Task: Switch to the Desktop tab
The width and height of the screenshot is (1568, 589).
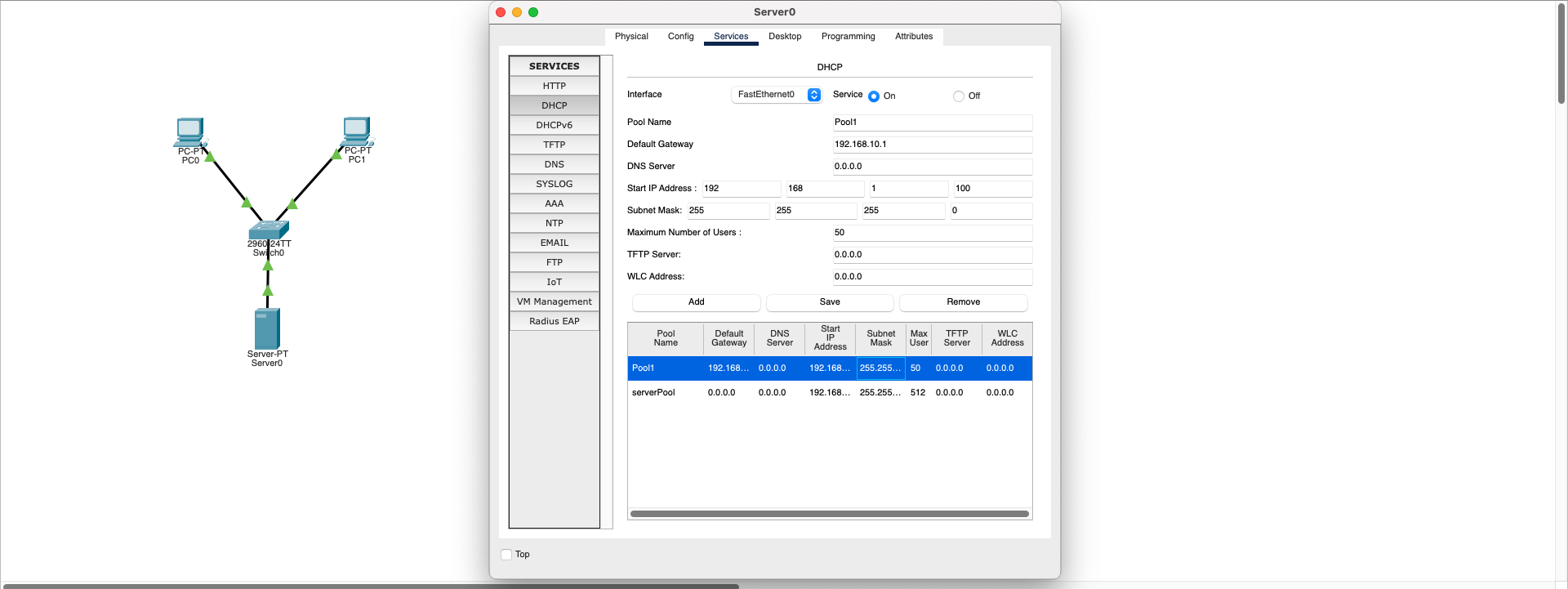Action: [785, 37]
